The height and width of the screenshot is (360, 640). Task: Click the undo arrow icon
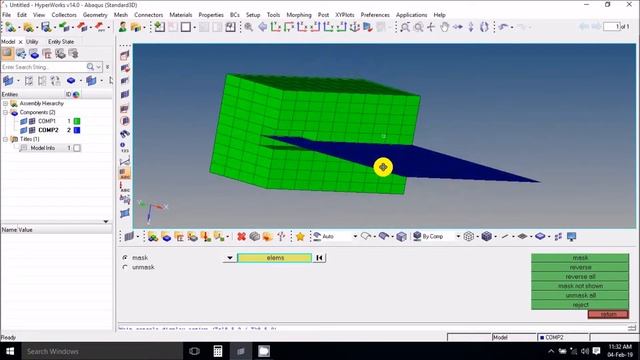503,27
